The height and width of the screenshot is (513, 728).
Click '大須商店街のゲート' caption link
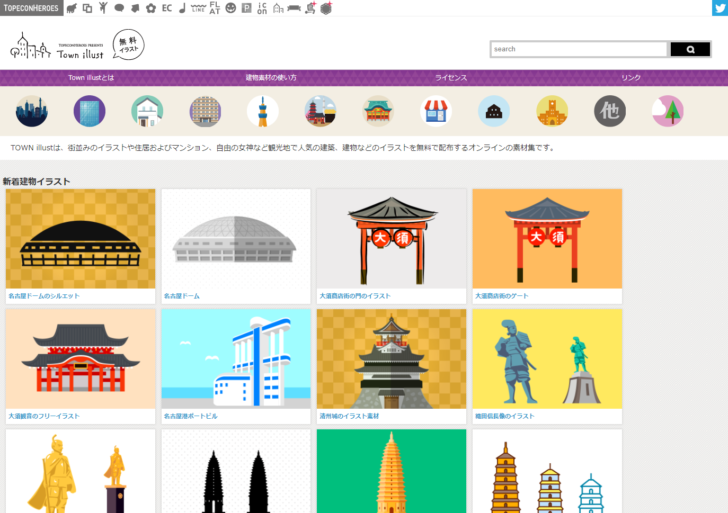coord(501,296)
